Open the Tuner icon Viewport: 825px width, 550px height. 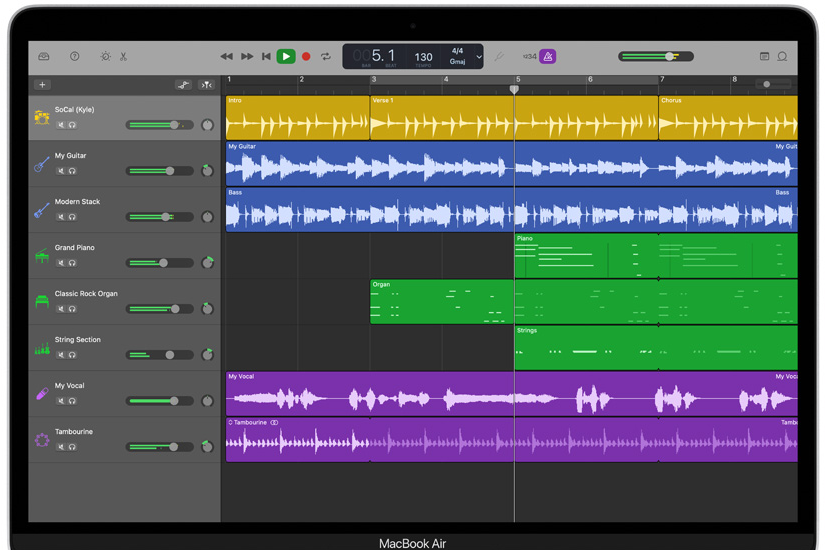499,56
